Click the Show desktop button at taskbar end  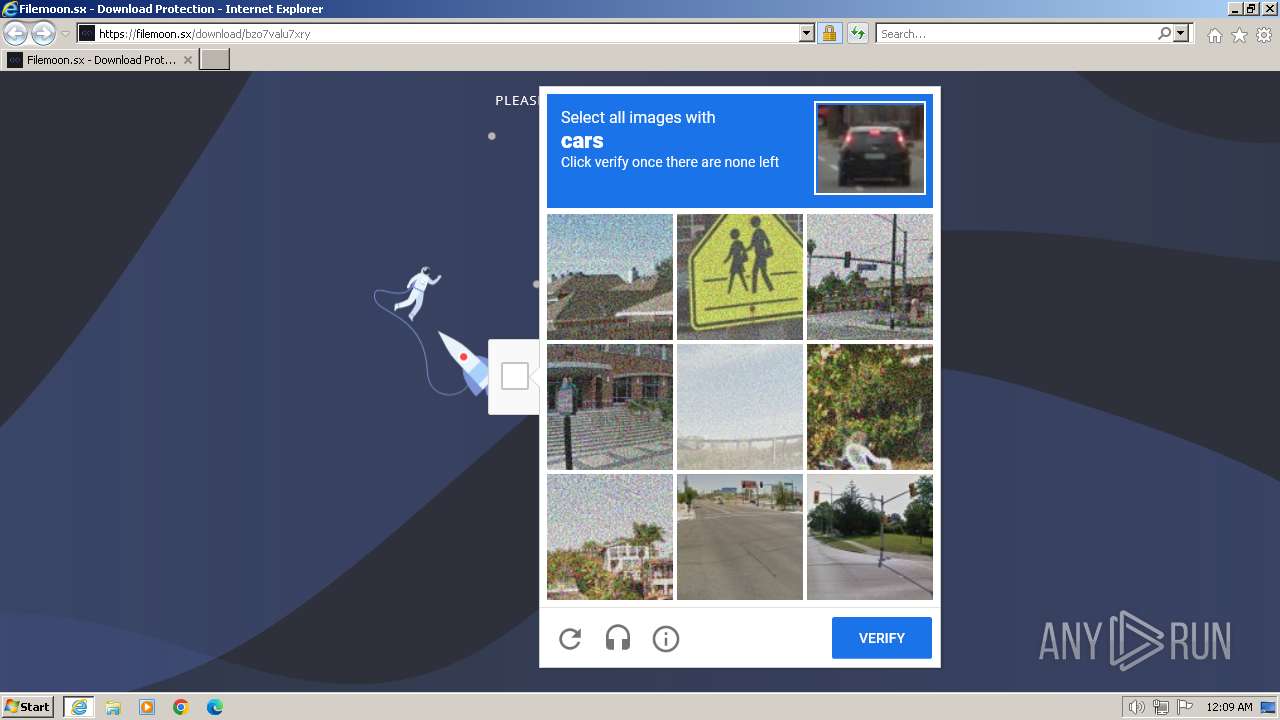coord(1270,707)
